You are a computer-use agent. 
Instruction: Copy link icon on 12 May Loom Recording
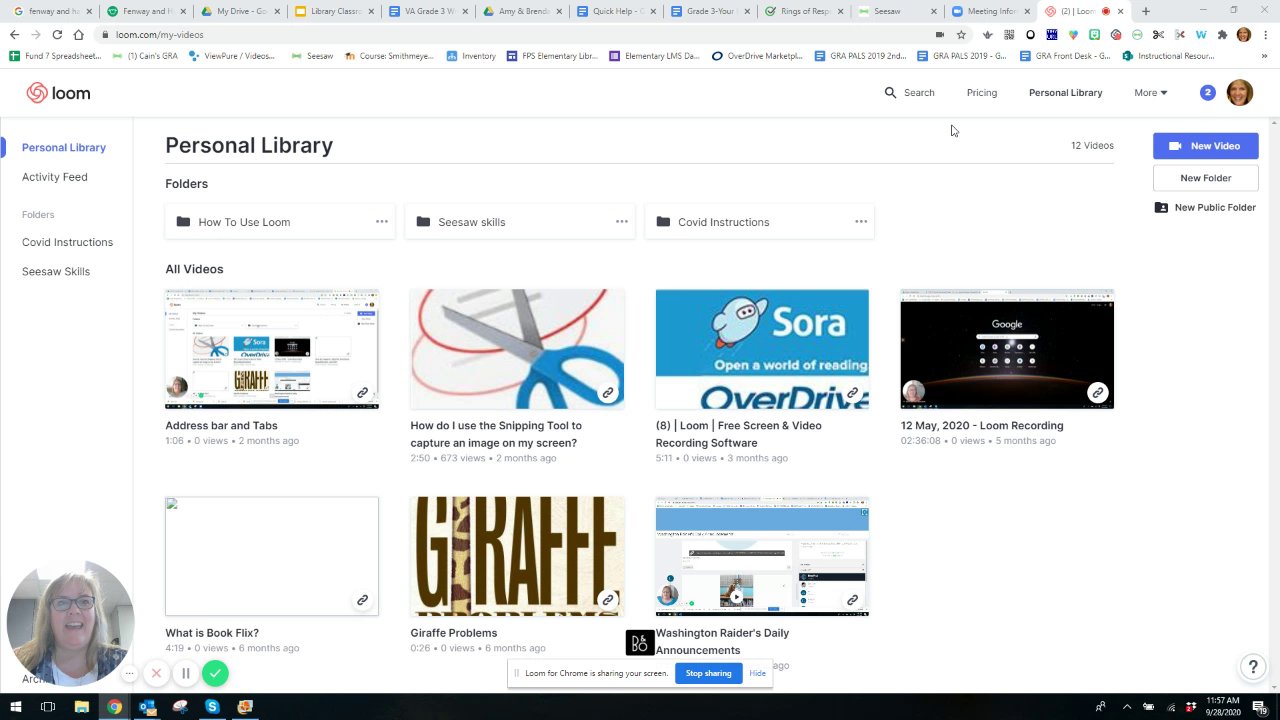pos(1097,393)
